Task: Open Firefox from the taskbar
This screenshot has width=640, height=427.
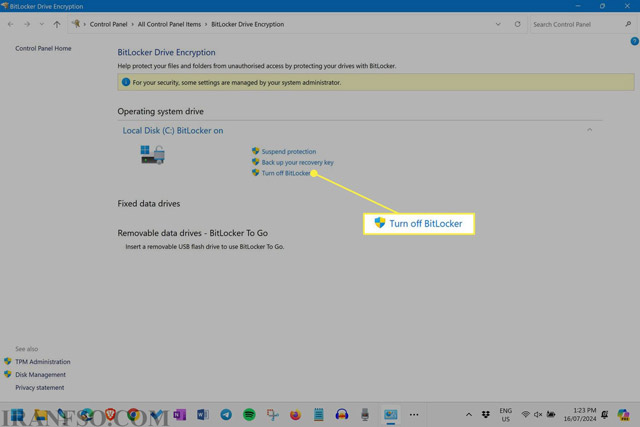Action: tap(295, 415)
